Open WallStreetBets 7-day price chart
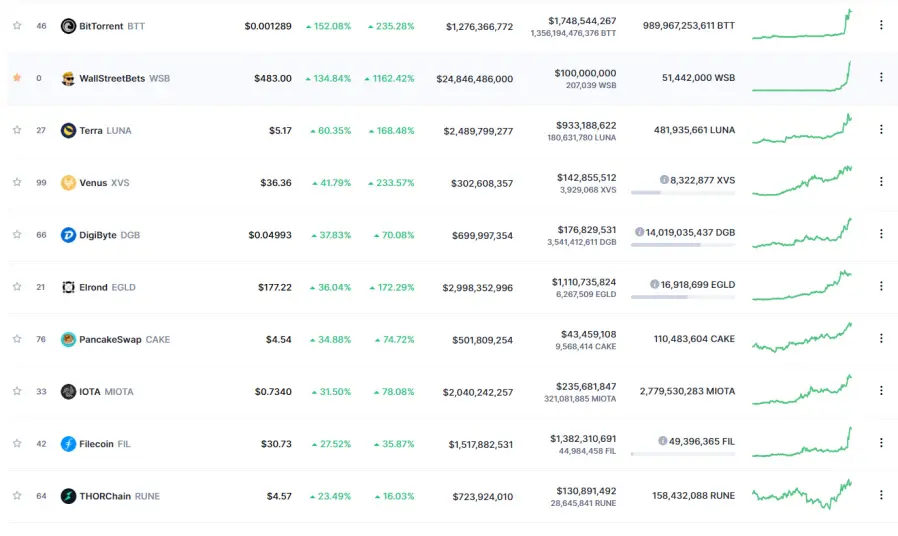Image resolution: width=898 pixels, height=536 pixels. tap(802, 76)
